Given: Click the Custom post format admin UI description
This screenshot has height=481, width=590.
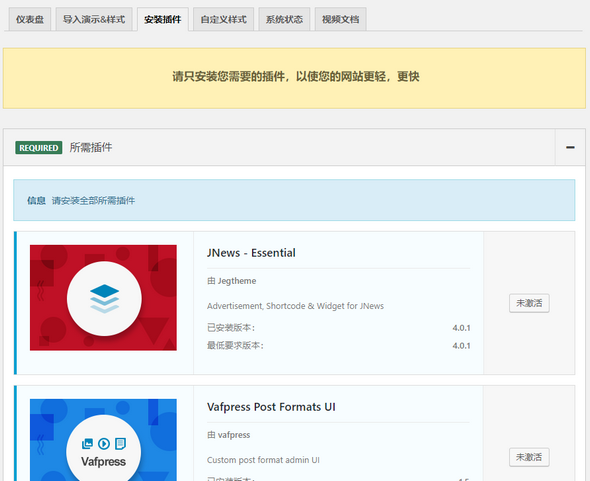Looking at the screenshot, I should pyautogui.click(x=263, y=460).
